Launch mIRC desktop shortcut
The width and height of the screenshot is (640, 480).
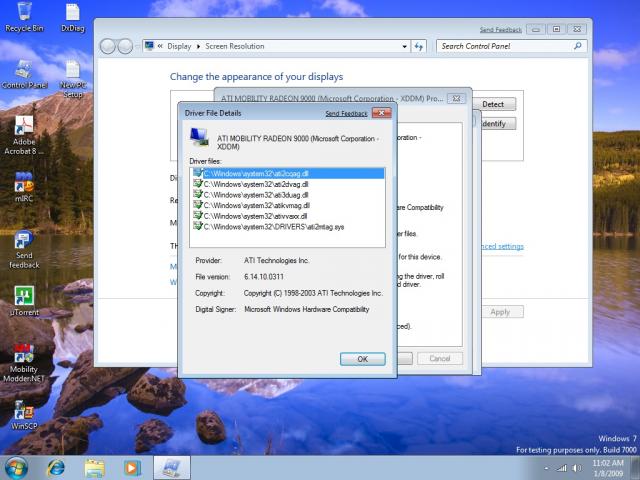[x=24, y=187]
